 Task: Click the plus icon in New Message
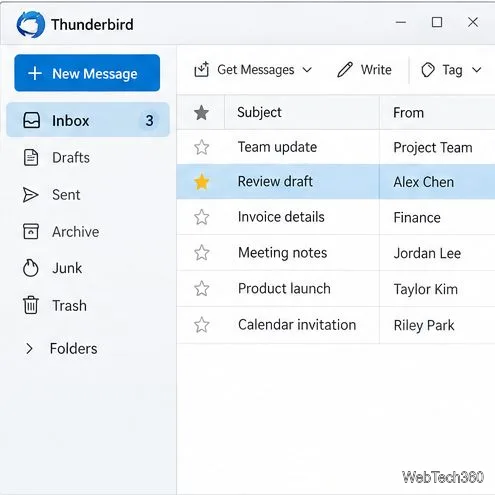35,73
